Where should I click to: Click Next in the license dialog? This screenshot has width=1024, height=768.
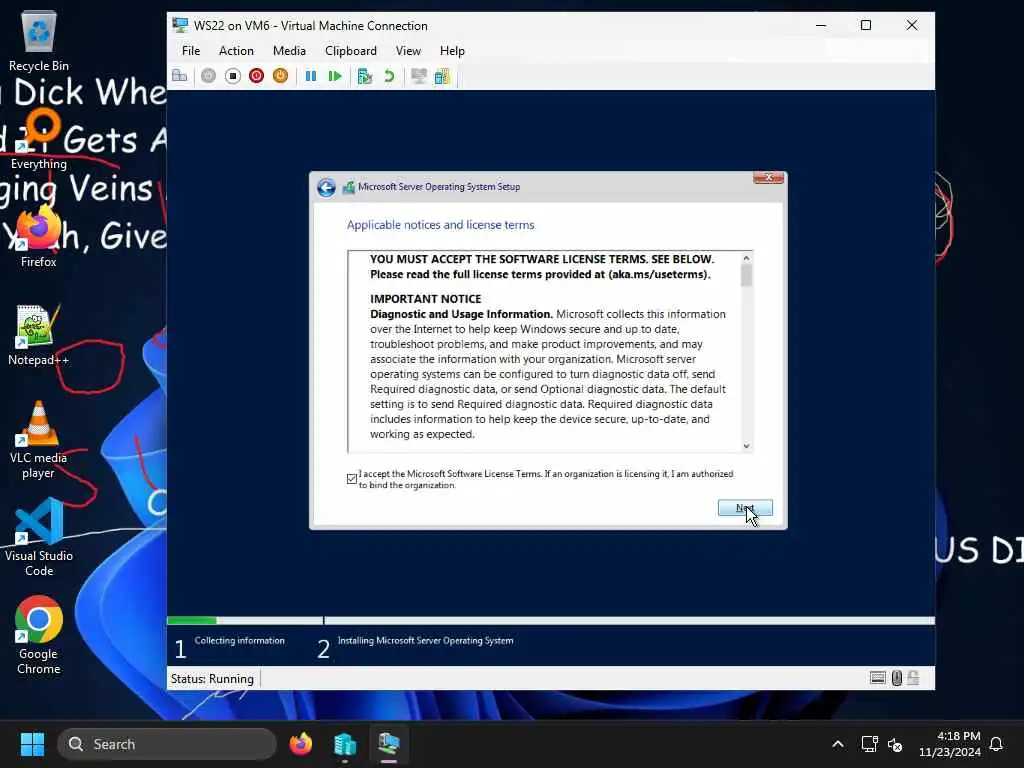(x=744, y=508)
